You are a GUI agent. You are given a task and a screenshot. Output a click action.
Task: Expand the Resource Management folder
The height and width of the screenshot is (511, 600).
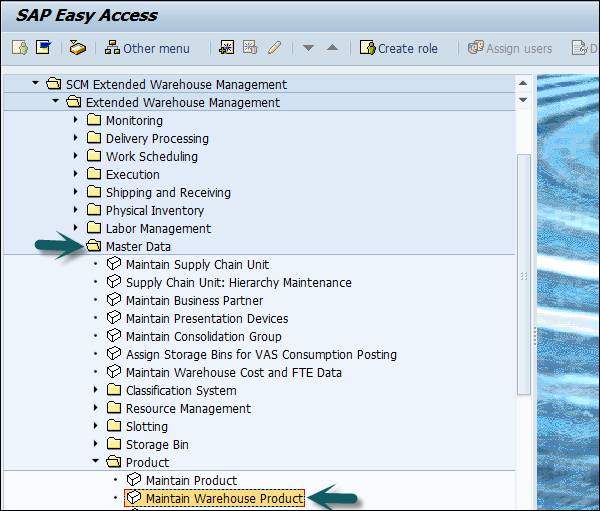pyautogui.click(x=96, y=409)
